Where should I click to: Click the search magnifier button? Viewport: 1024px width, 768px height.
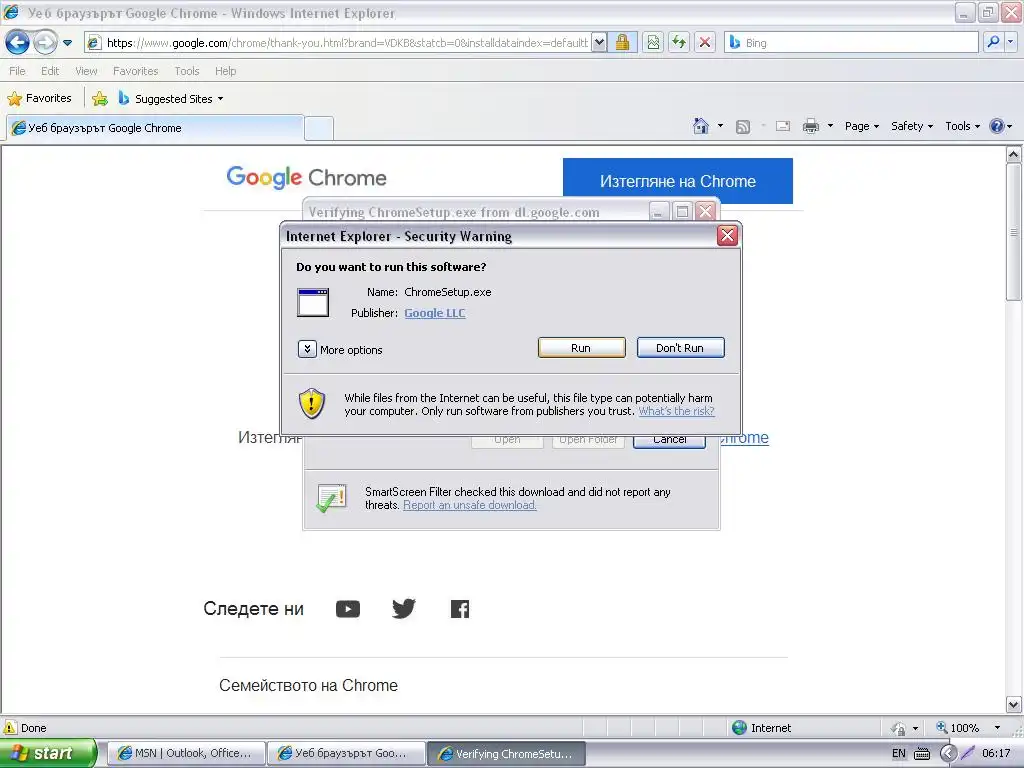coord(993,42)
